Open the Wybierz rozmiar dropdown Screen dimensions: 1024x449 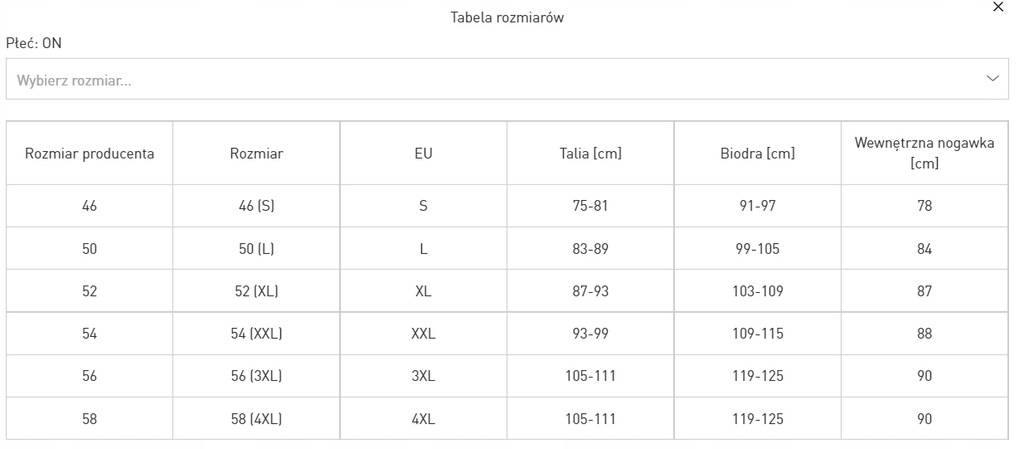(507, 79)
